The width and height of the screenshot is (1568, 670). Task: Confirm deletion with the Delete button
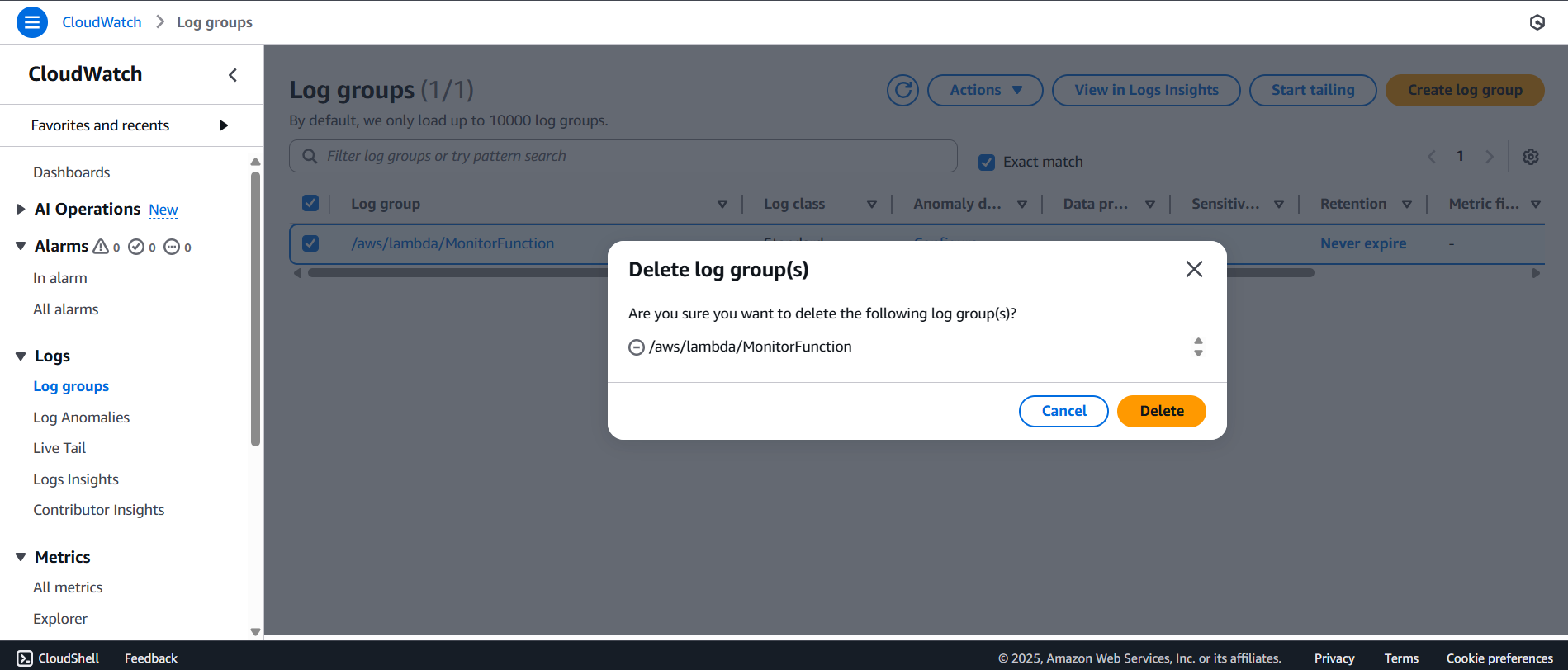(1160, 411)
